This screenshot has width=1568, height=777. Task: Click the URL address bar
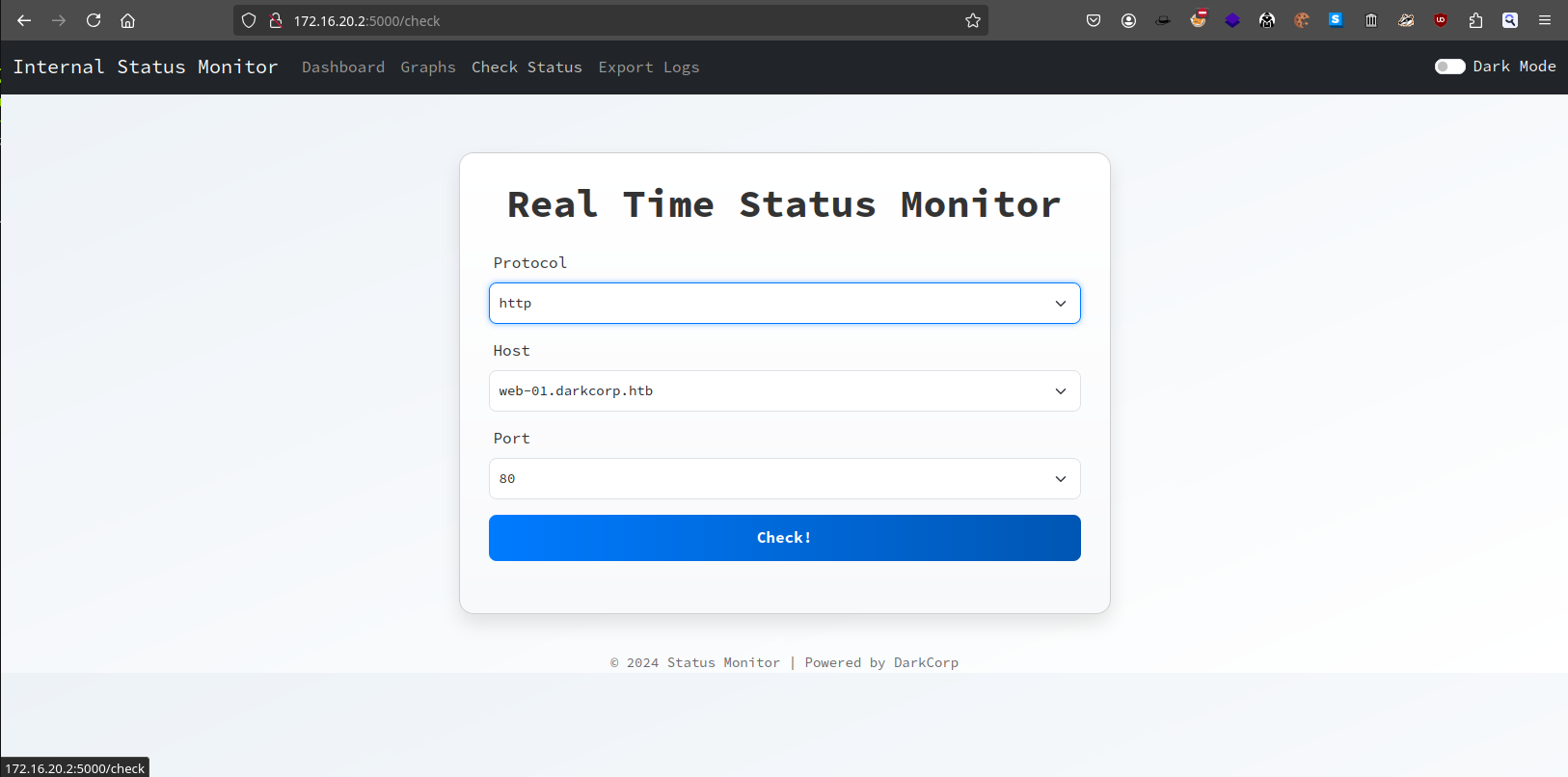click(617, 20)
